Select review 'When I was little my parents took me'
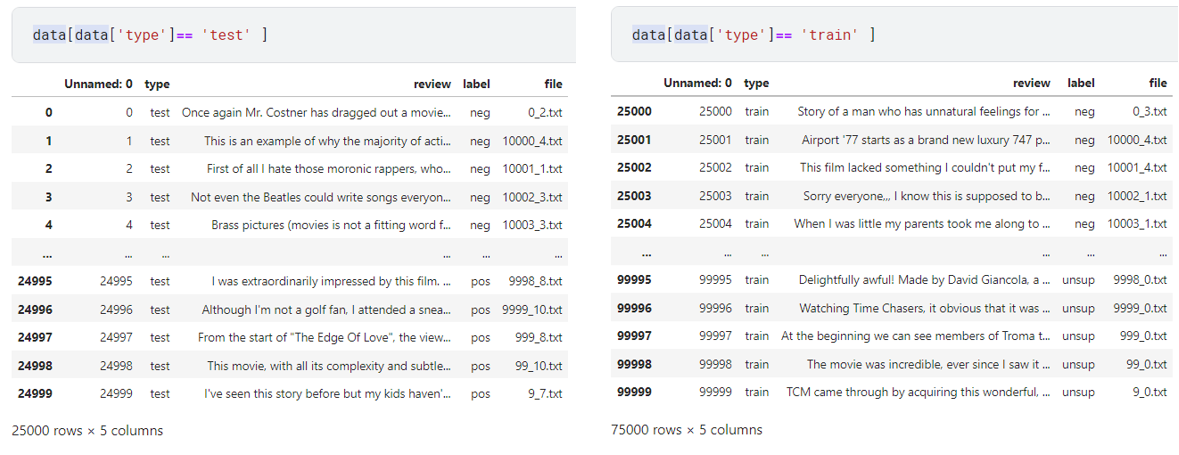Image resolution: width=1179 pixels, height=455 pixels. click(x=923, y=223)
